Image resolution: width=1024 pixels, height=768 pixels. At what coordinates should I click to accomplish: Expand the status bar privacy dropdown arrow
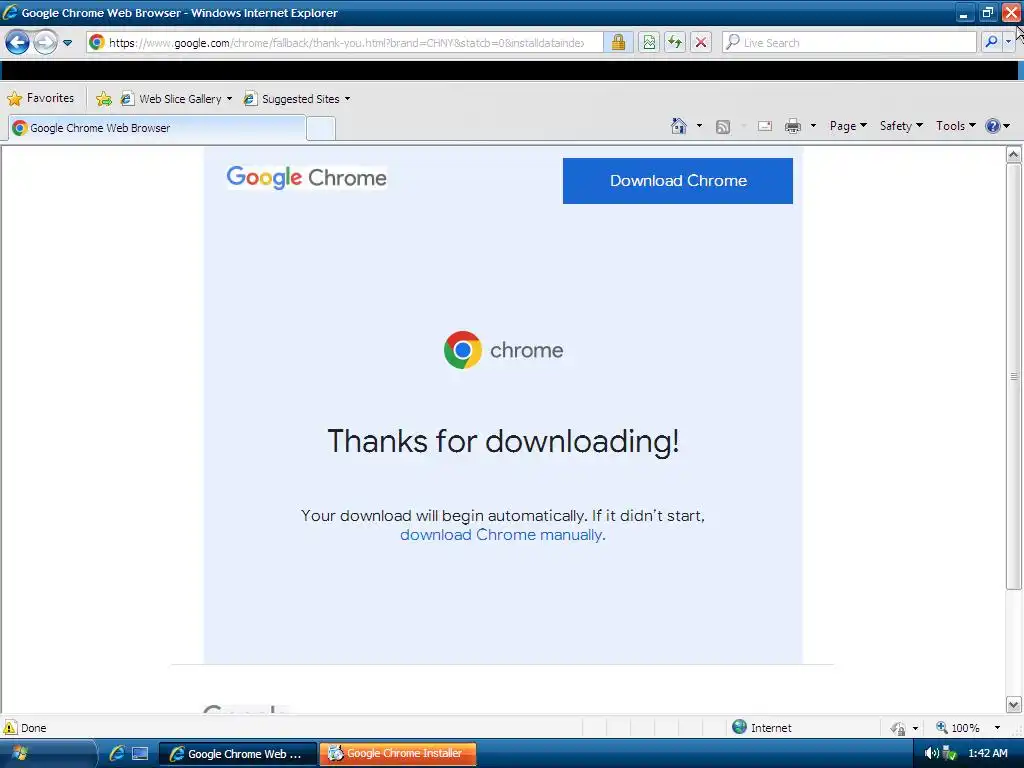pos(916,728)
